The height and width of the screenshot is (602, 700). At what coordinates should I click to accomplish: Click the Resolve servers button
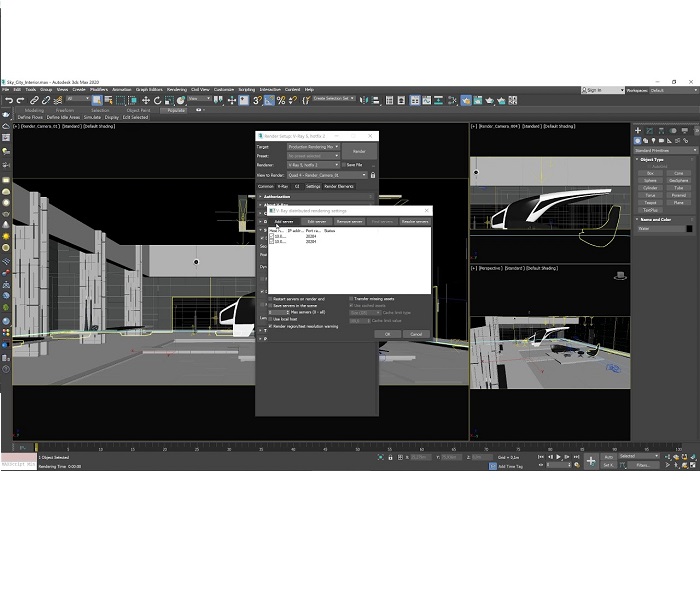point(415,222)
